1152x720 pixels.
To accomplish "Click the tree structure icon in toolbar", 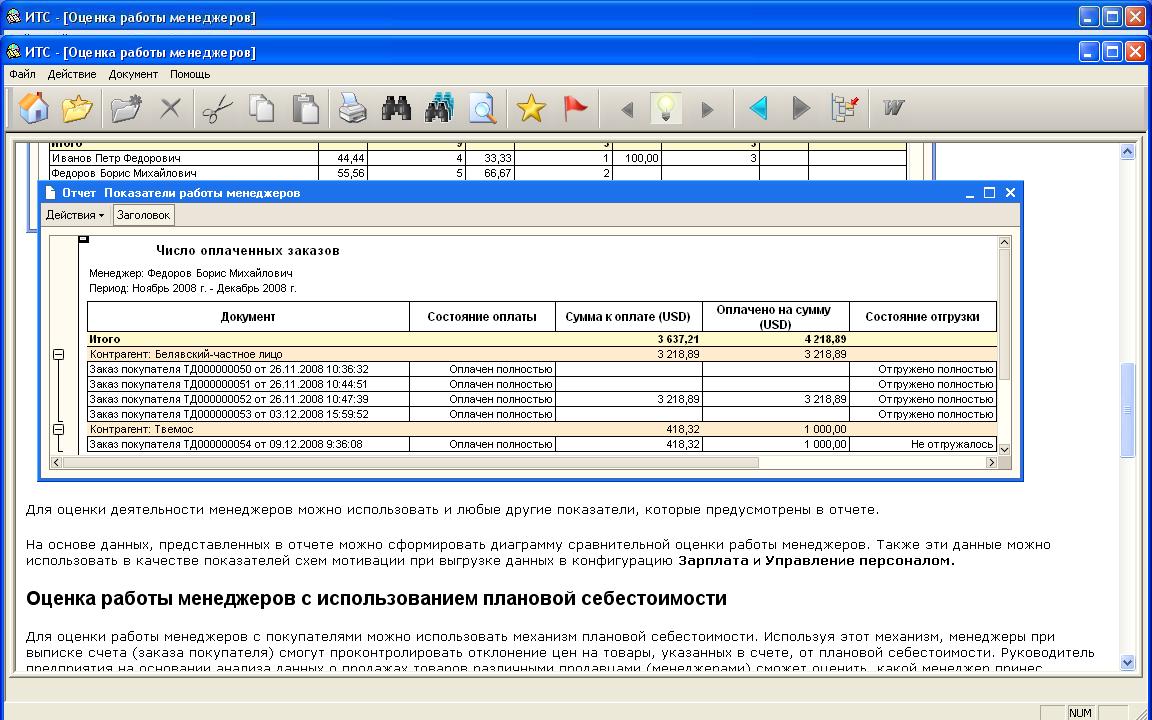I will point(845,108).
